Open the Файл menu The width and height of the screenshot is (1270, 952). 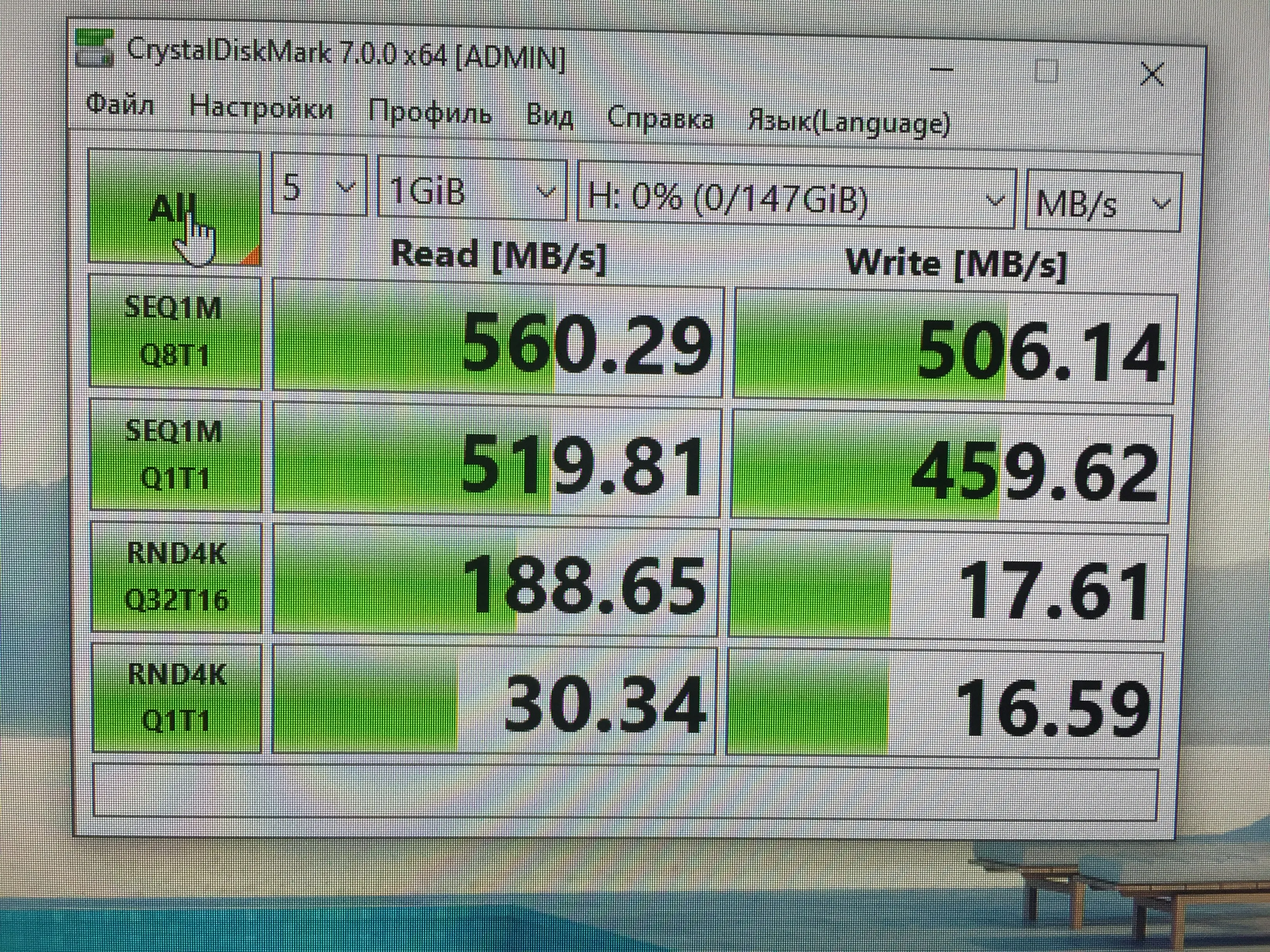tap(120, 105)
